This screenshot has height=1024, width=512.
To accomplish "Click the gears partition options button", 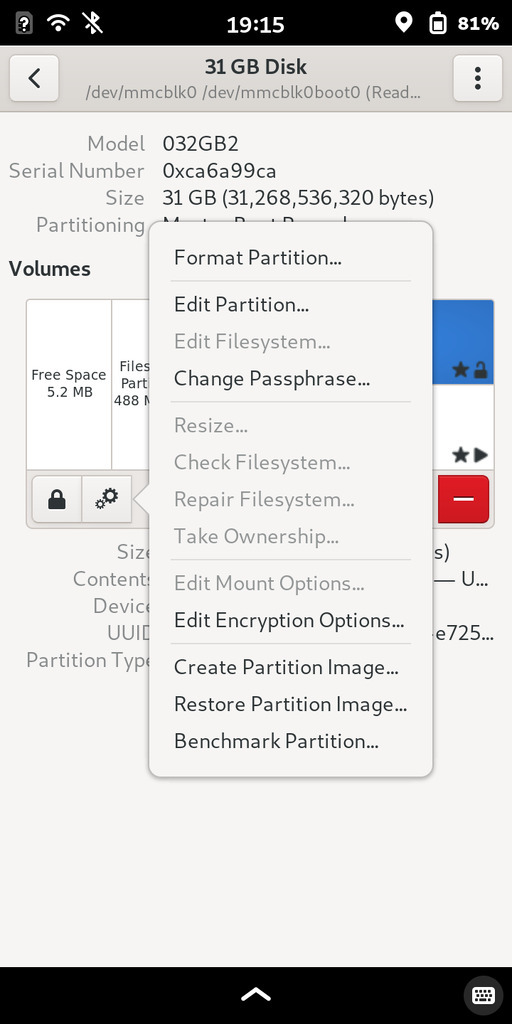I will (106, 500).
